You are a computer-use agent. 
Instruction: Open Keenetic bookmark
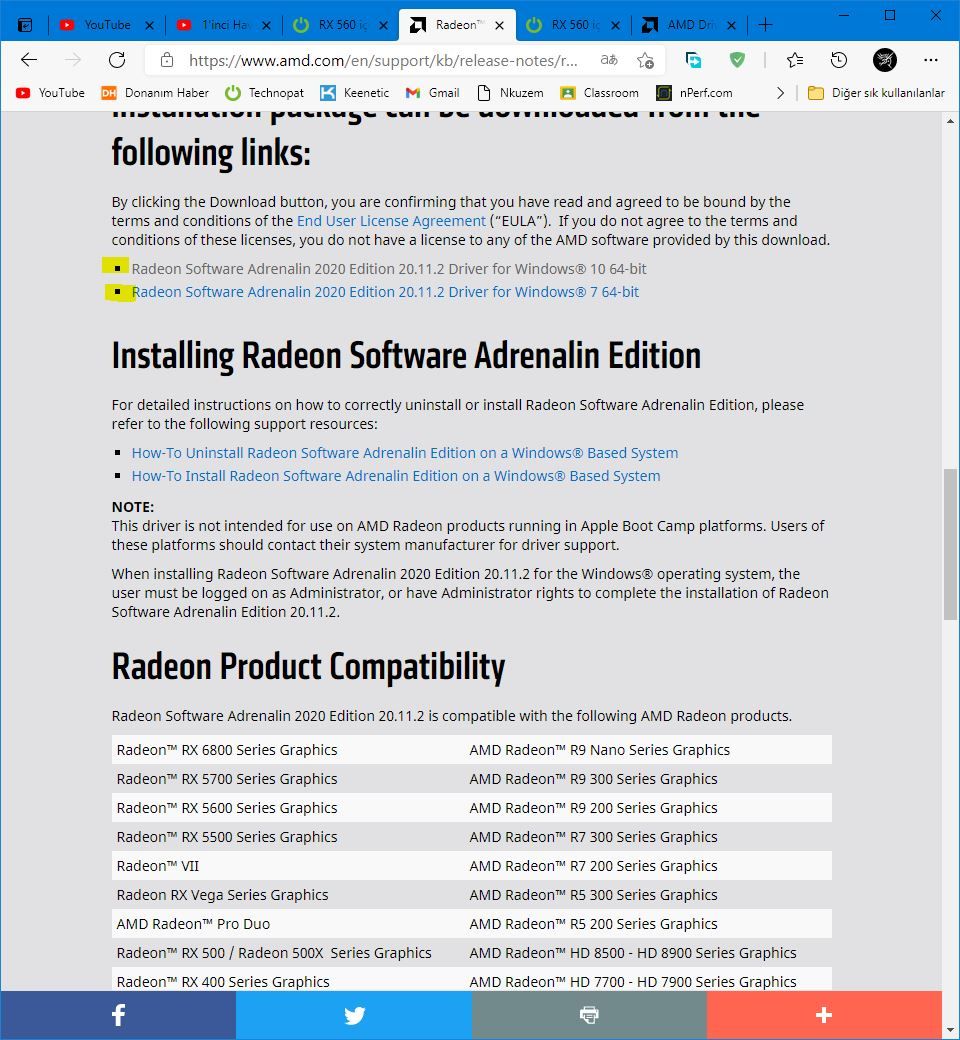tap(354, 93)
